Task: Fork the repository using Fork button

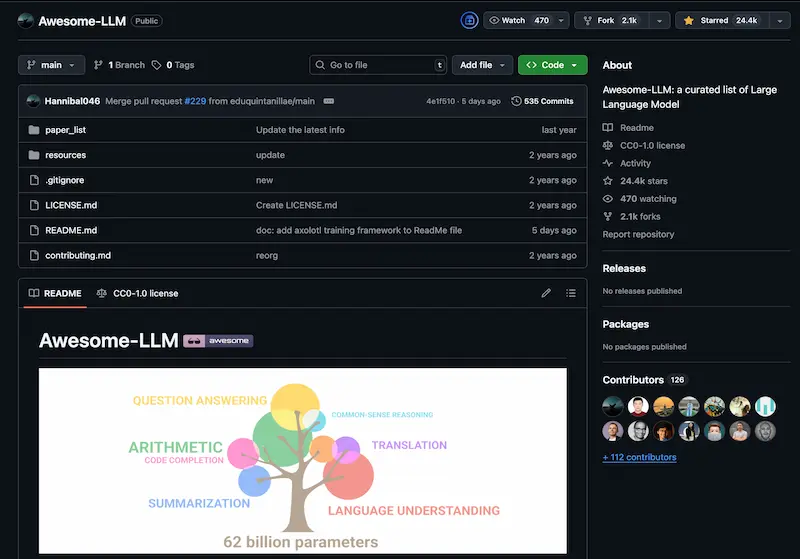Action: (x=611, y=20)
